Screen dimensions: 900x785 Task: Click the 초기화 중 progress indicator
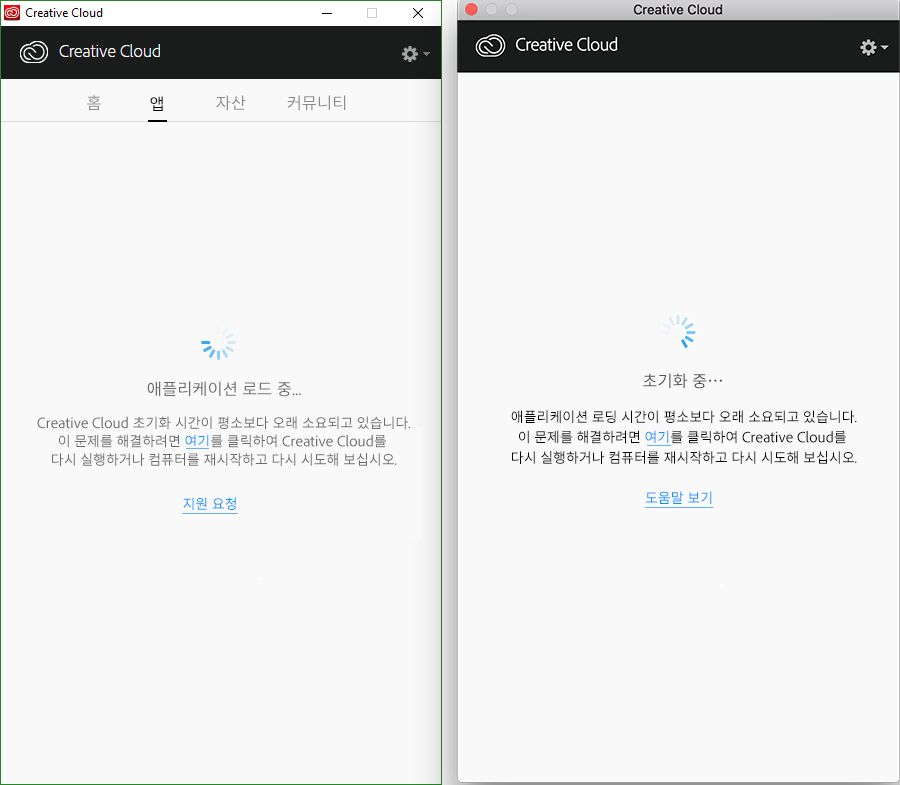(678, 380)
